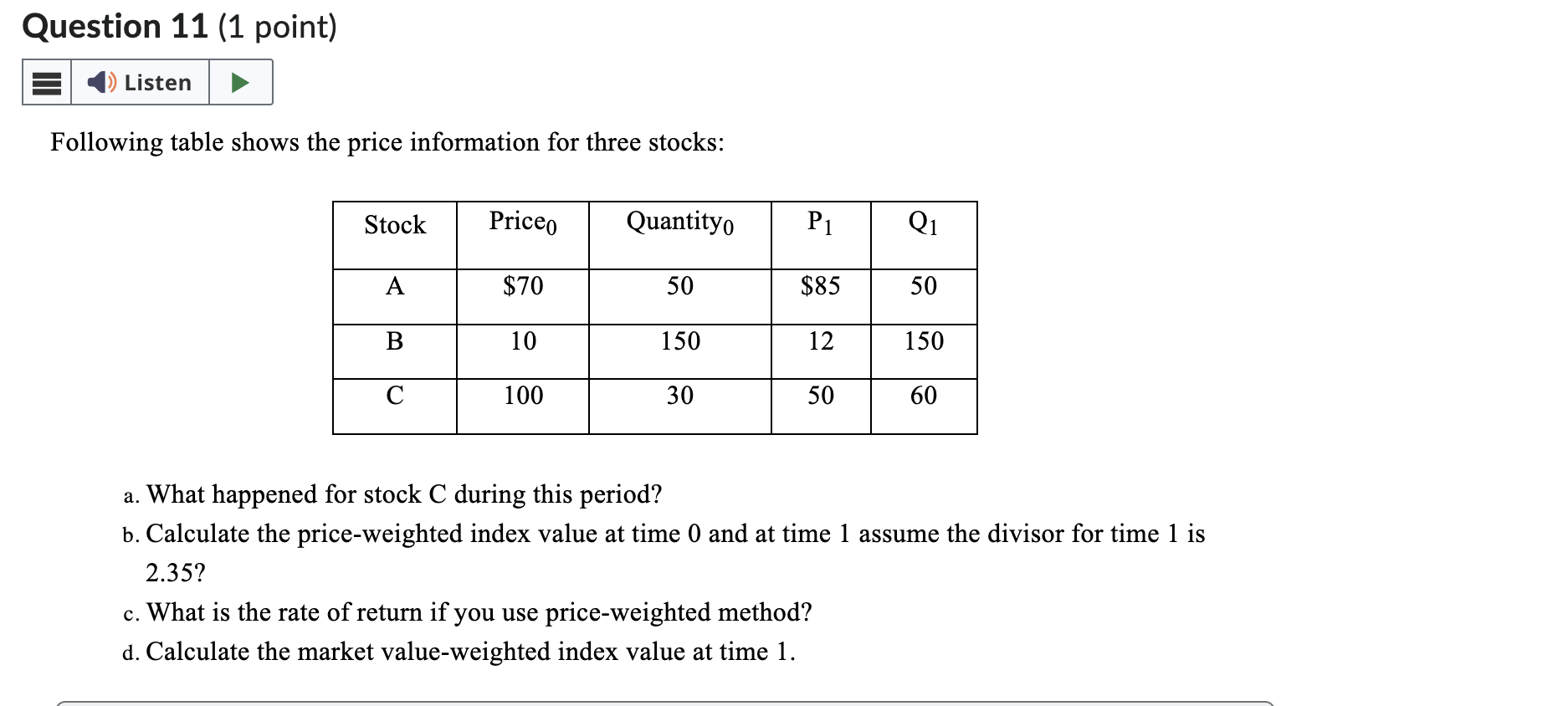Image resolution: width=1568 pixels, height=706 pixels.
Task: Select the P1 column header cell
Action: 819,223
